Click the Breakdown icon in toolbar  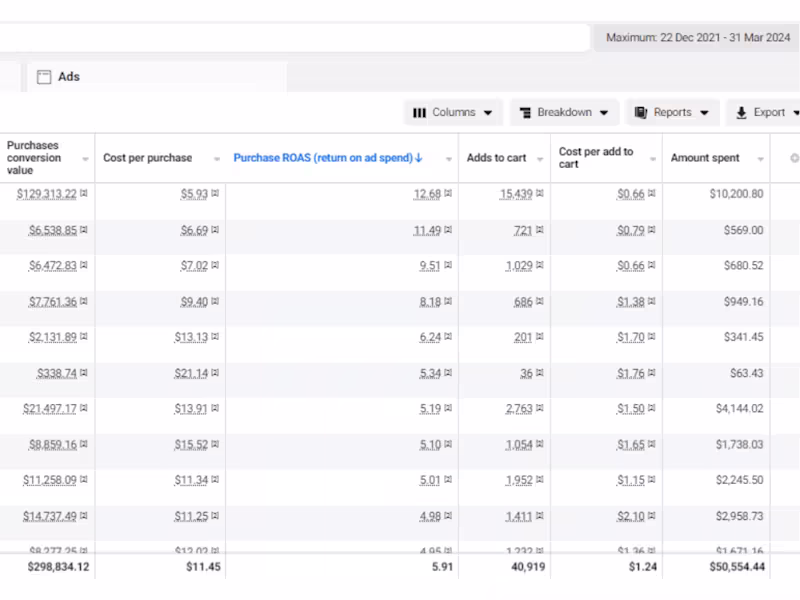click(x=524, y=113)
